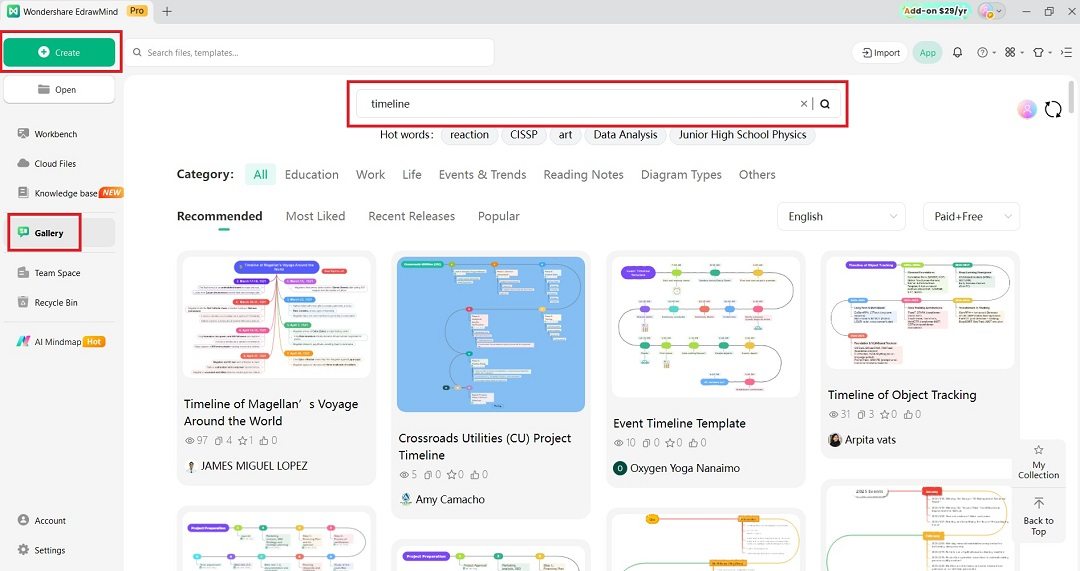This screenshot has height=571, width=1080.
Task: Click Back to Top button
Action: (x=1039, y=517)
